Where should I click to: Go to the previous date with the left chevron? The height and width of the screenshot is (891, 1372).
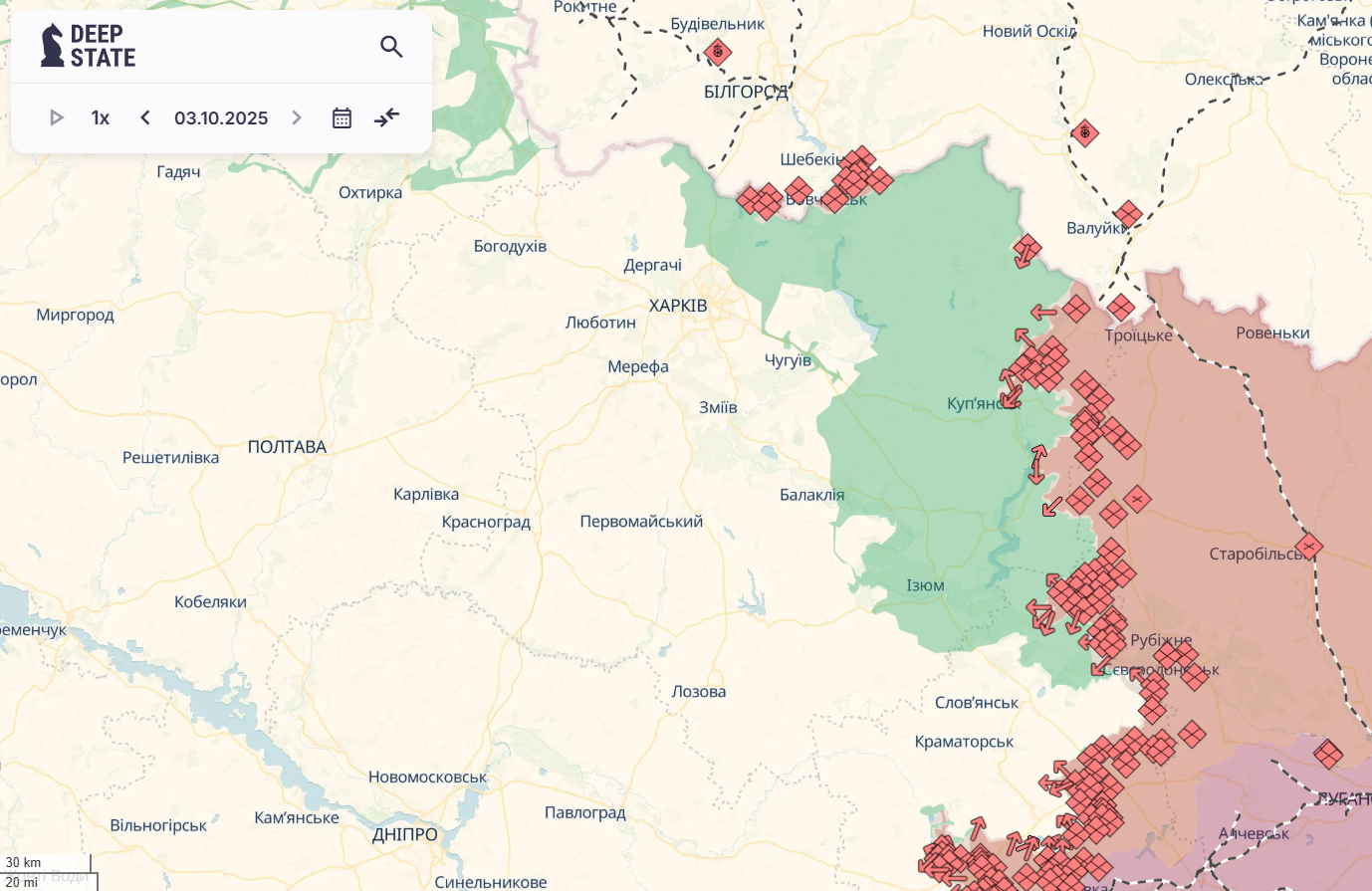click(145, 117)
